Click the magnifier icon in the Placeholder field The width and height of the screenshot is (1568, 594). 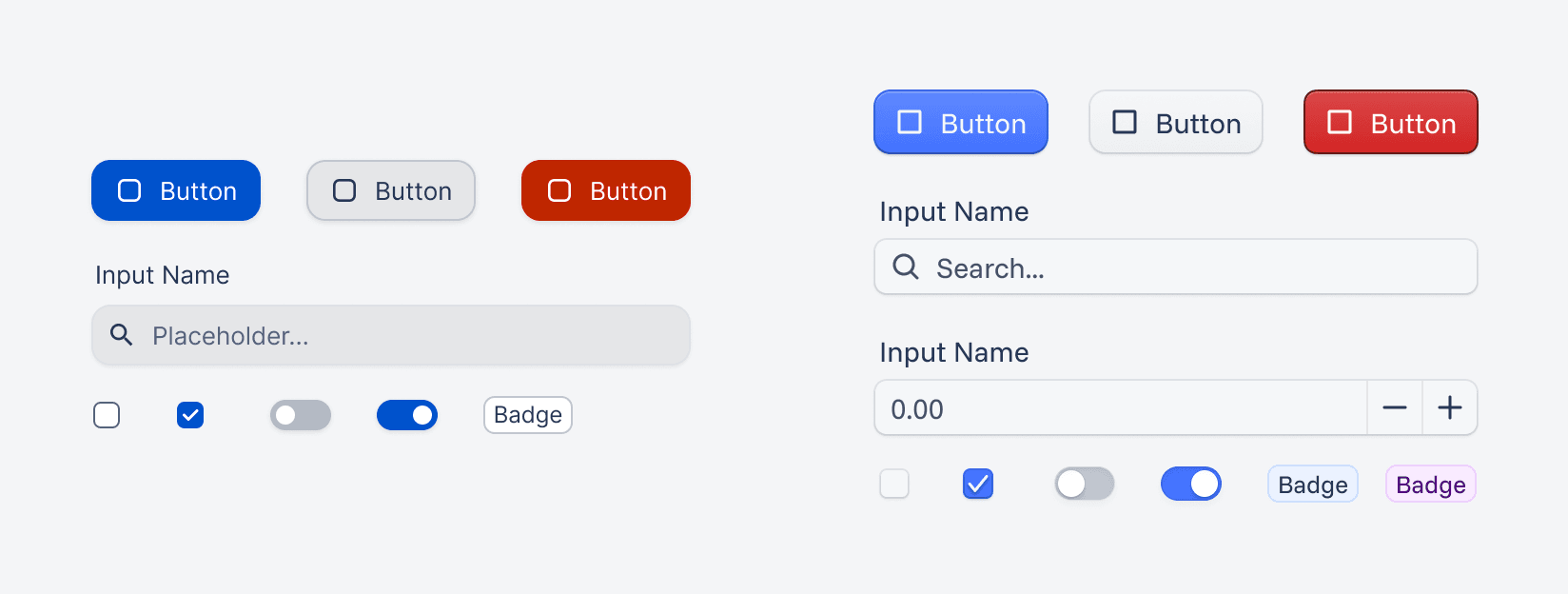tap(121, 335)
